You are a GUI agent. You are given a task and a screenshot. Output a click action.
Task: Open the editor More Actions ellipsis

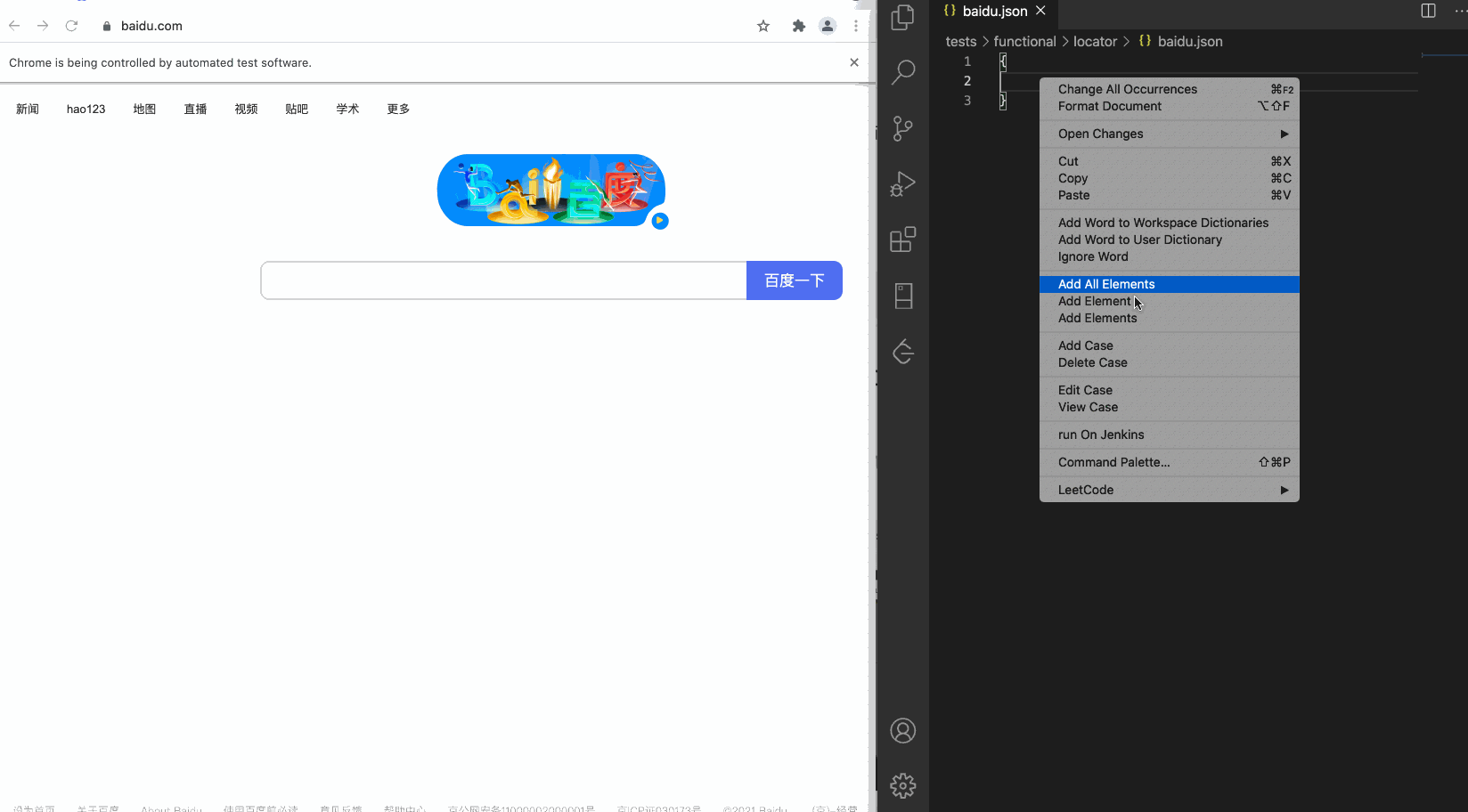[1460, 11]
